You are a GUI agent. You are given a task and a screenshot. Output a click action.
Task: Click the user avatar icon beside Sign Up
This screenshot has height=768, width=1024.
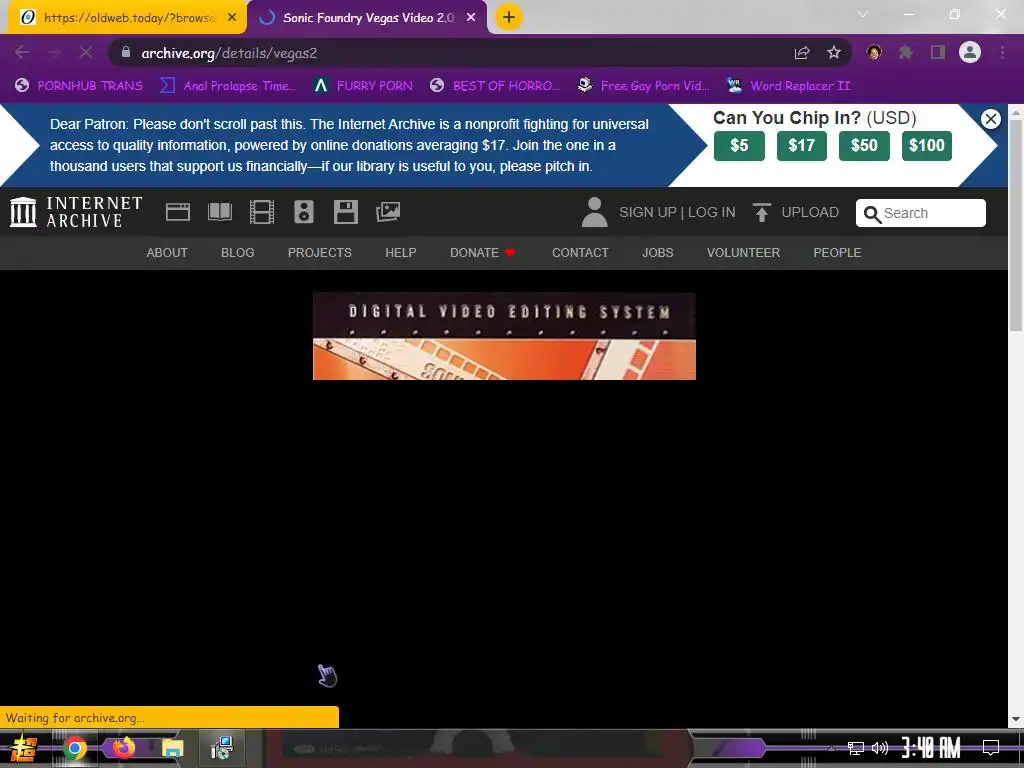[x=594, y=212]
